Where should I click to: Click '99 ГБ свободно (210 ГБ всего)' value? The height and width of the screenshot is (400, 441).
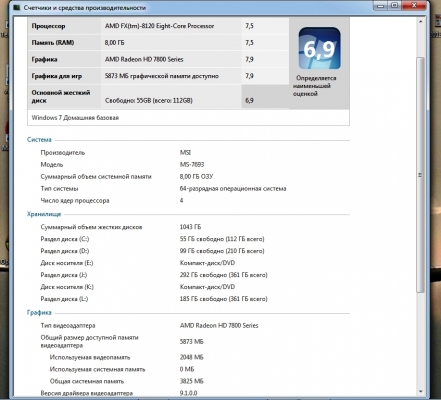[x=222, y=251]
